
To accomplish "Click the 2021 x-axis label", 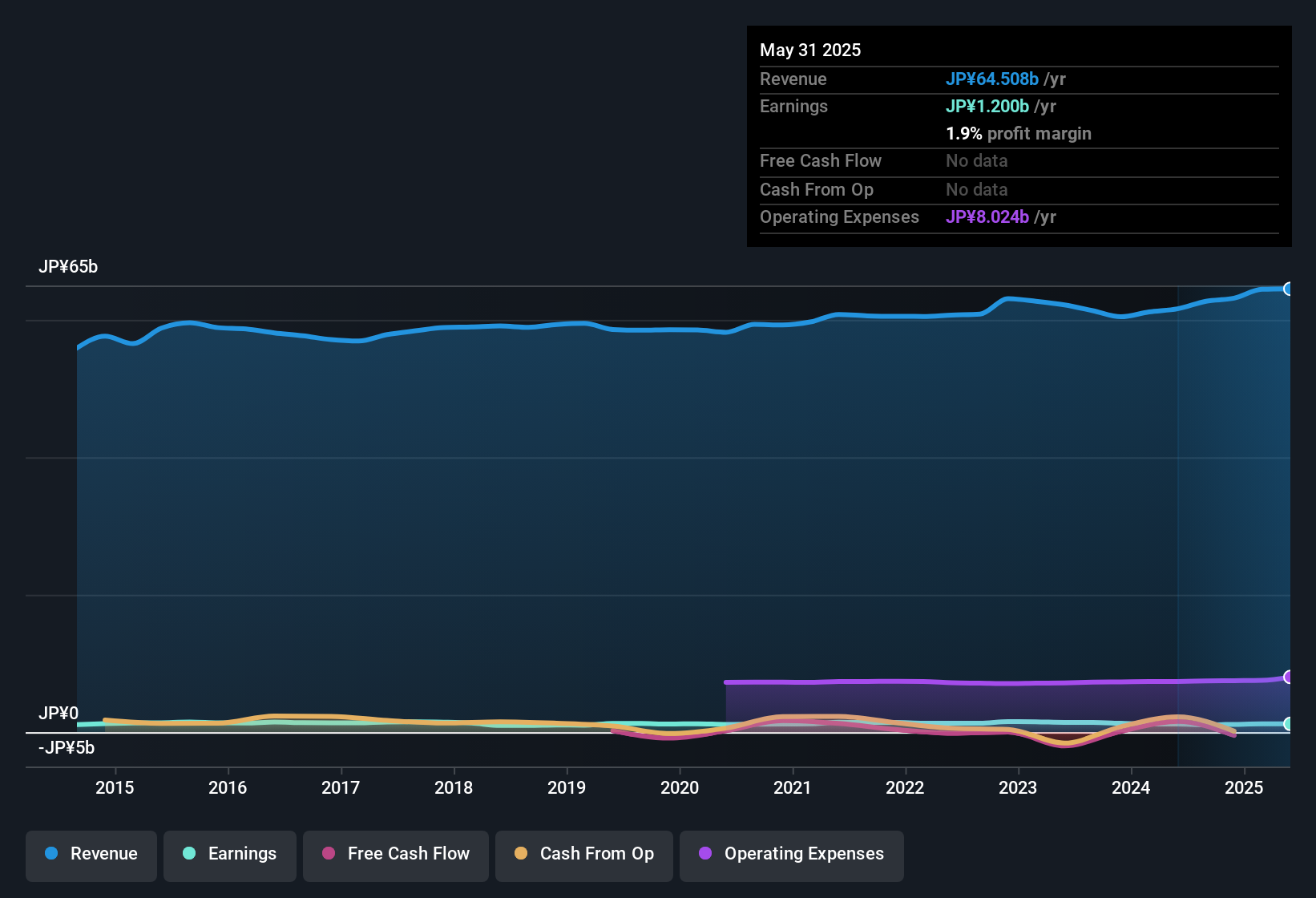I will coord(793,787).
